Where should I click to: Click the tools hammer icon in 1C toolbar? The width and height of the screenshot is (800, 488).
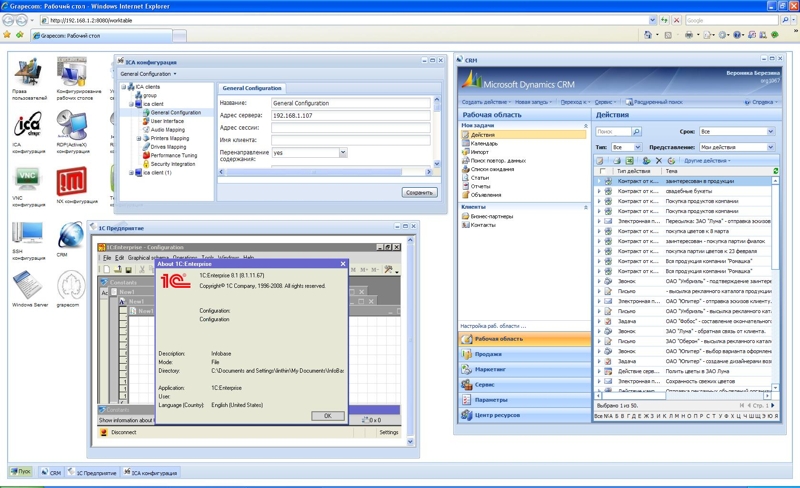tap(389, 269)
